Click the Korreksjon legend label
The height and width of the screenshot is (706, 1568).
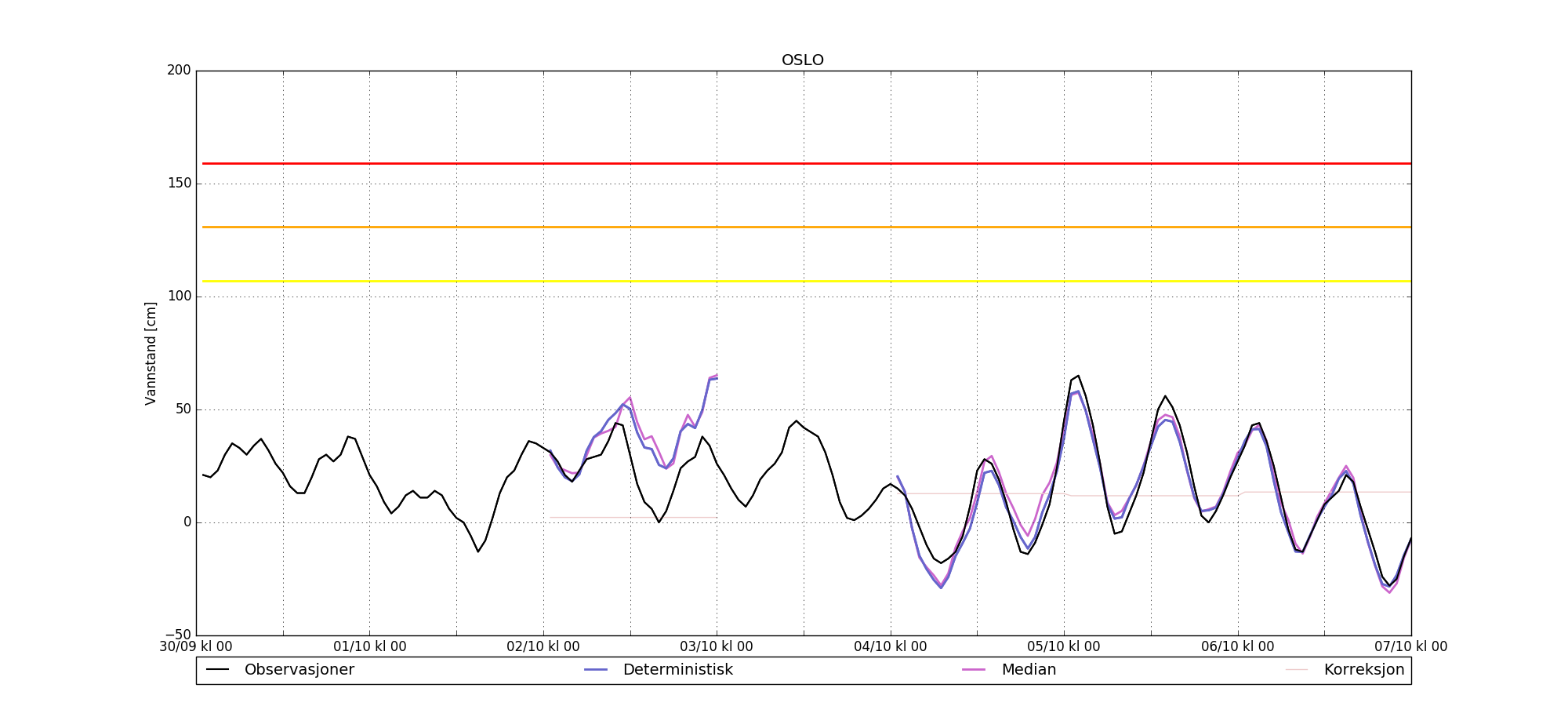(1363, 670)
